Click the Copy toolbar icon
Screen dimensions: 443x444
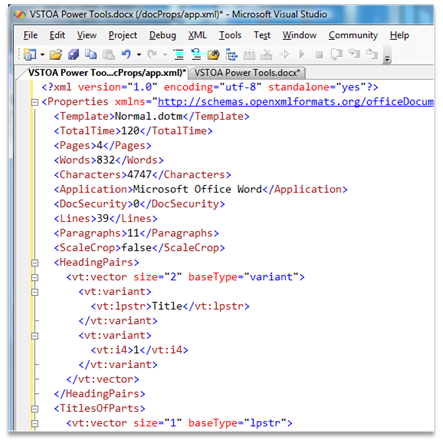point(91,54)
